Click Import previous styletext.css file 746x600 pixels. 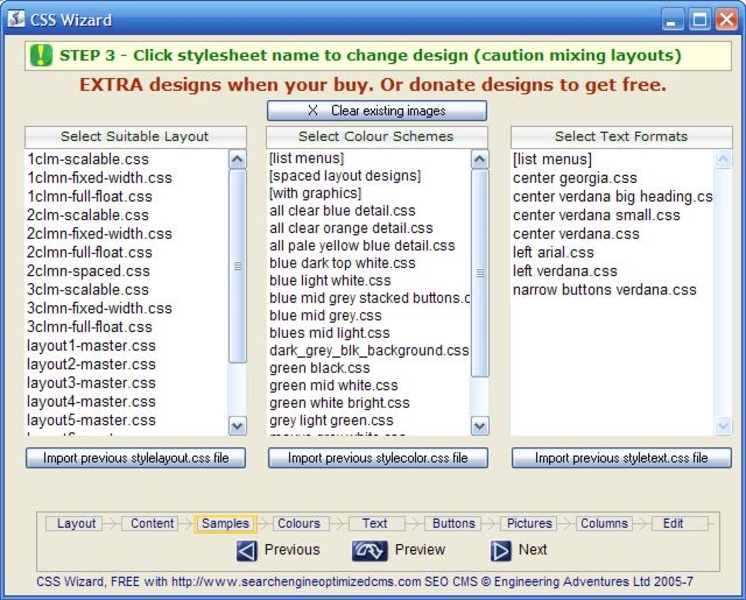pyautogui.click(x=621, y=458)
